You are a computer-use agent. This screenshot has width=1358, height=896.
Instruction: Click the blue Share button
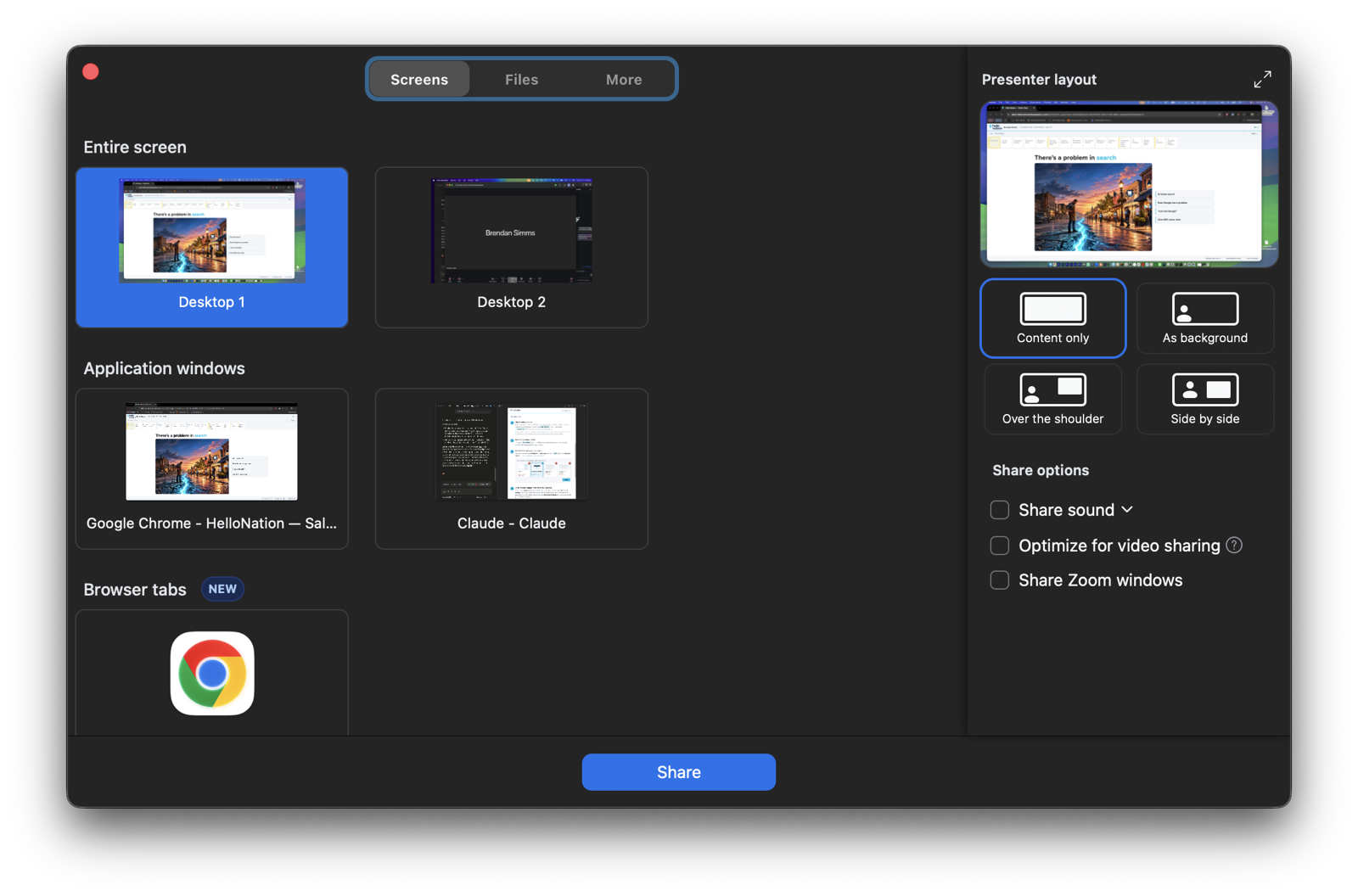[x=678, y=772]
